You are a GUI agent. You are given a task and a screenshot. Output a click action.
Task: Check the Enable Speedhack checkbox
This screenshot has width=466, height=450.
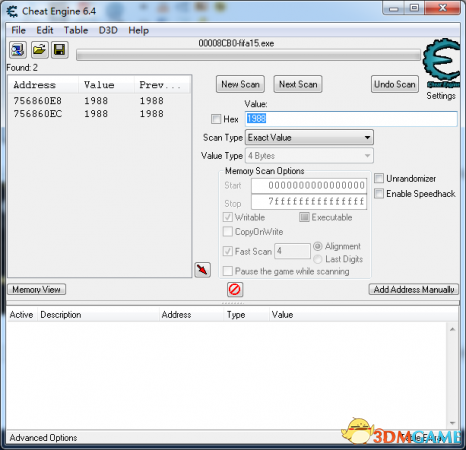pyautogui.click(x=379, y=193)
